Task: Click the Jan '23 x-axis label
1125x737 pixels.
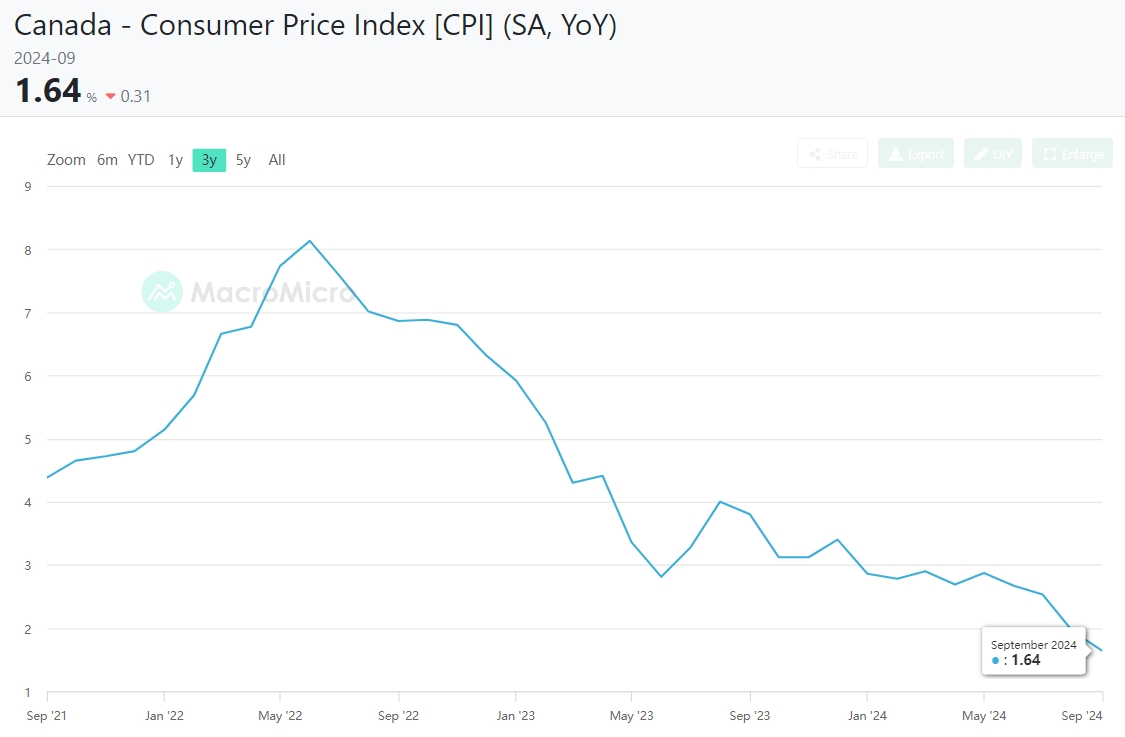Action: 515,716
